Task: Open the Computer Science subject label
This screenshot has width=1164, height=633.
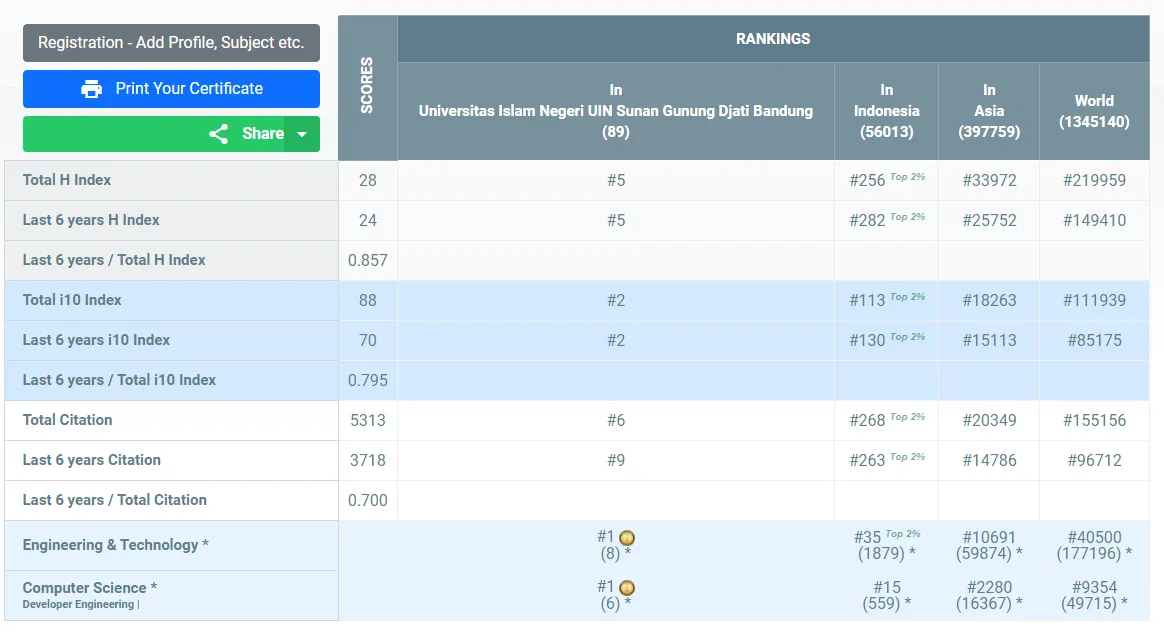Action: (x=89, y=588)
